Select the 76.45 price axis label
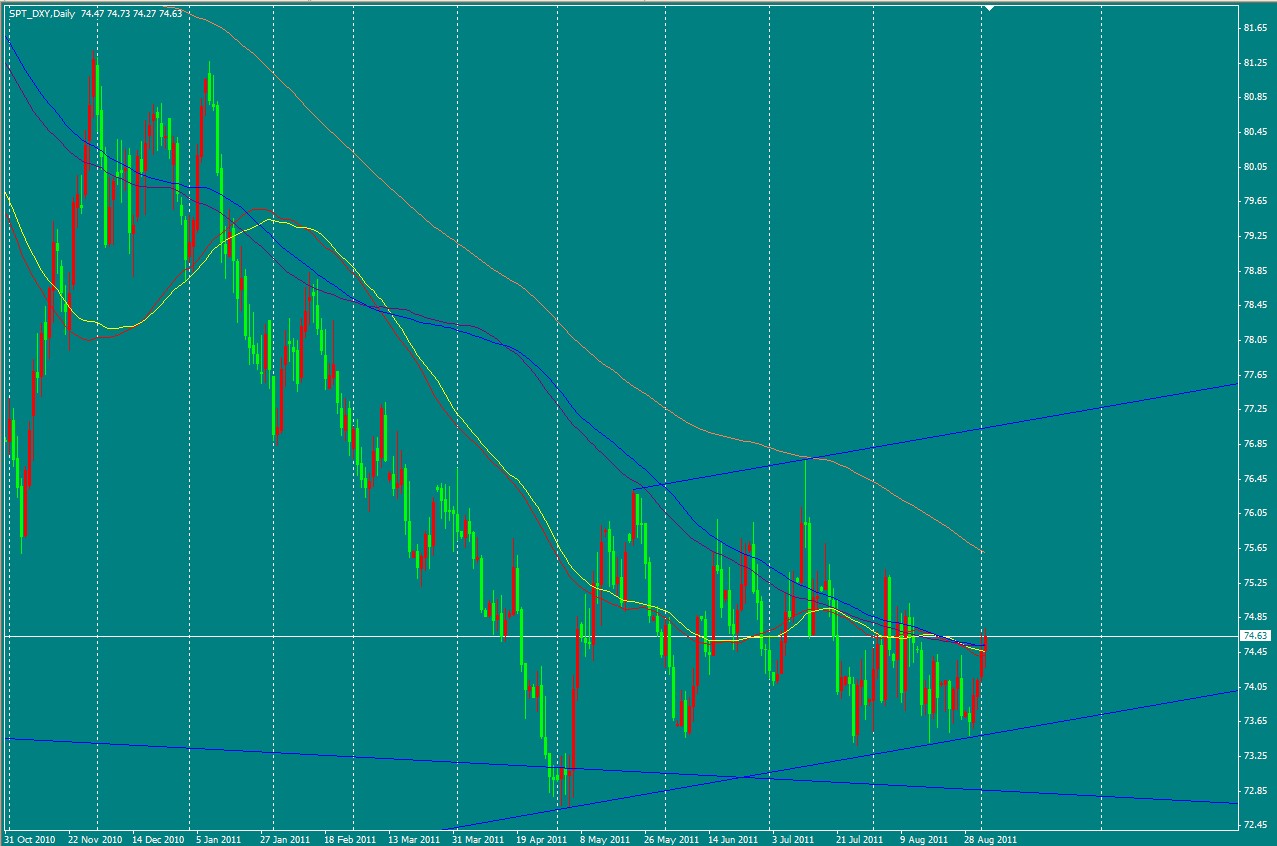1277x846 pixels. [x=1255, y=479]
